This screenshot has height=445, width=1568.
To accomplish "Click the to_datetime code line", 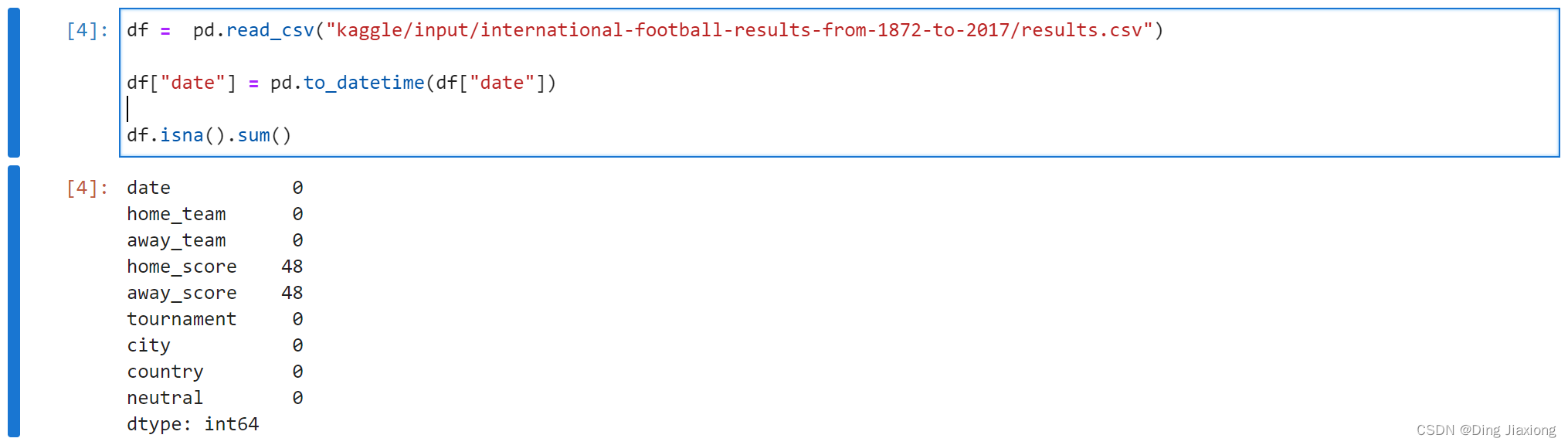I will pos(341,83).
